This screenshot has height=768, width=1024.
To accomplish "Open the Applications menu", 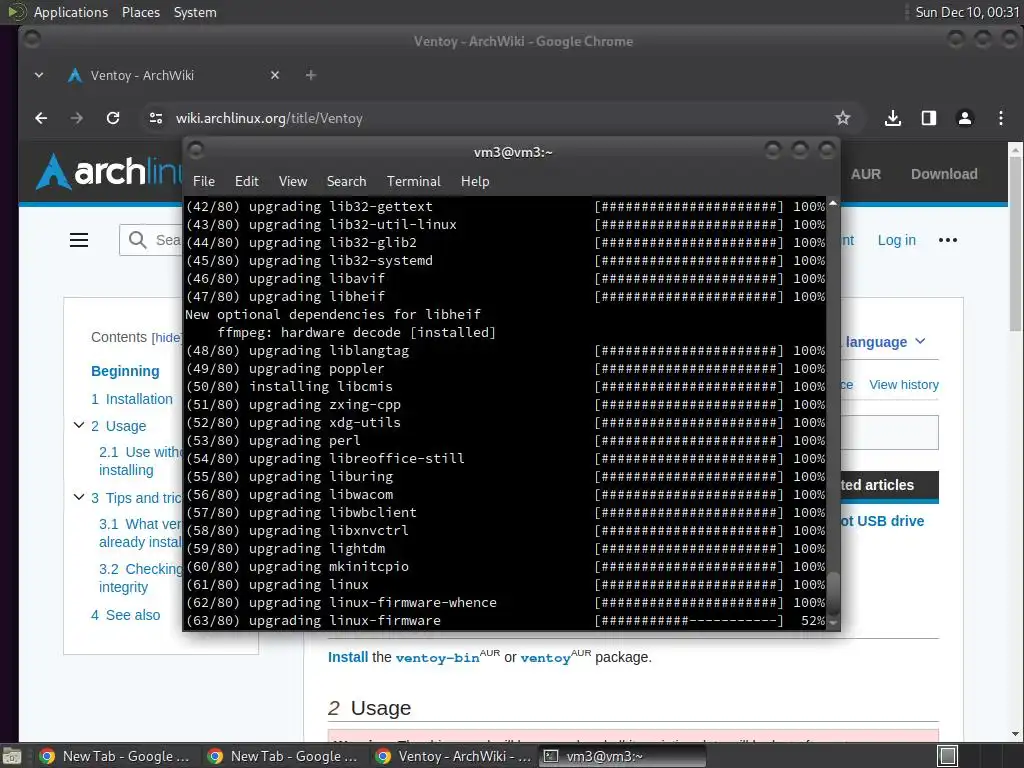I will tap(71, 12).
